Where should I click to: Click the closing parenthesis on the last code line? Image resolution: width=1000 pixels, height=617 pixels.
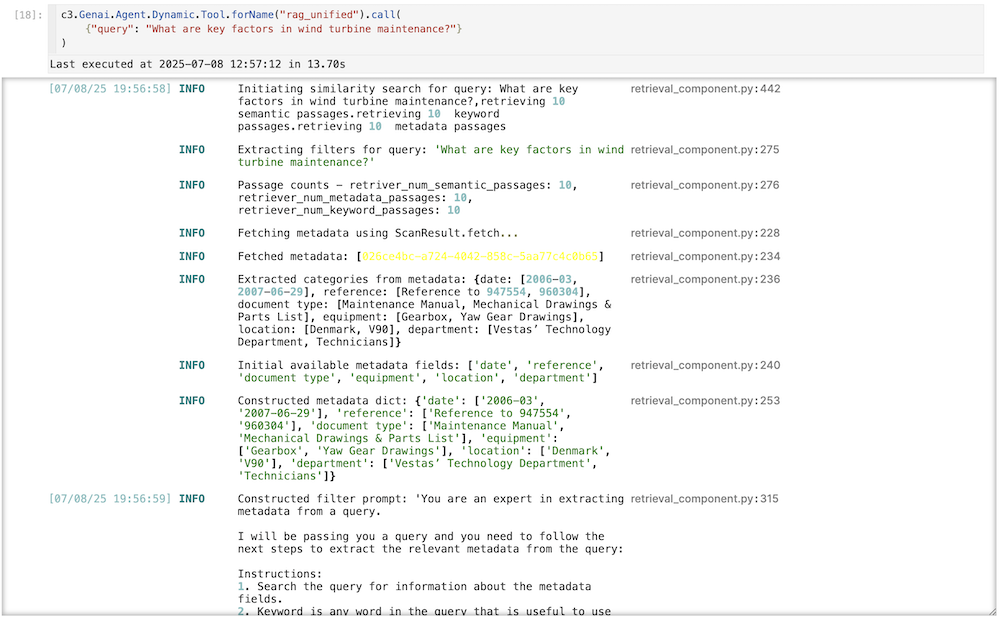[64, 43]
